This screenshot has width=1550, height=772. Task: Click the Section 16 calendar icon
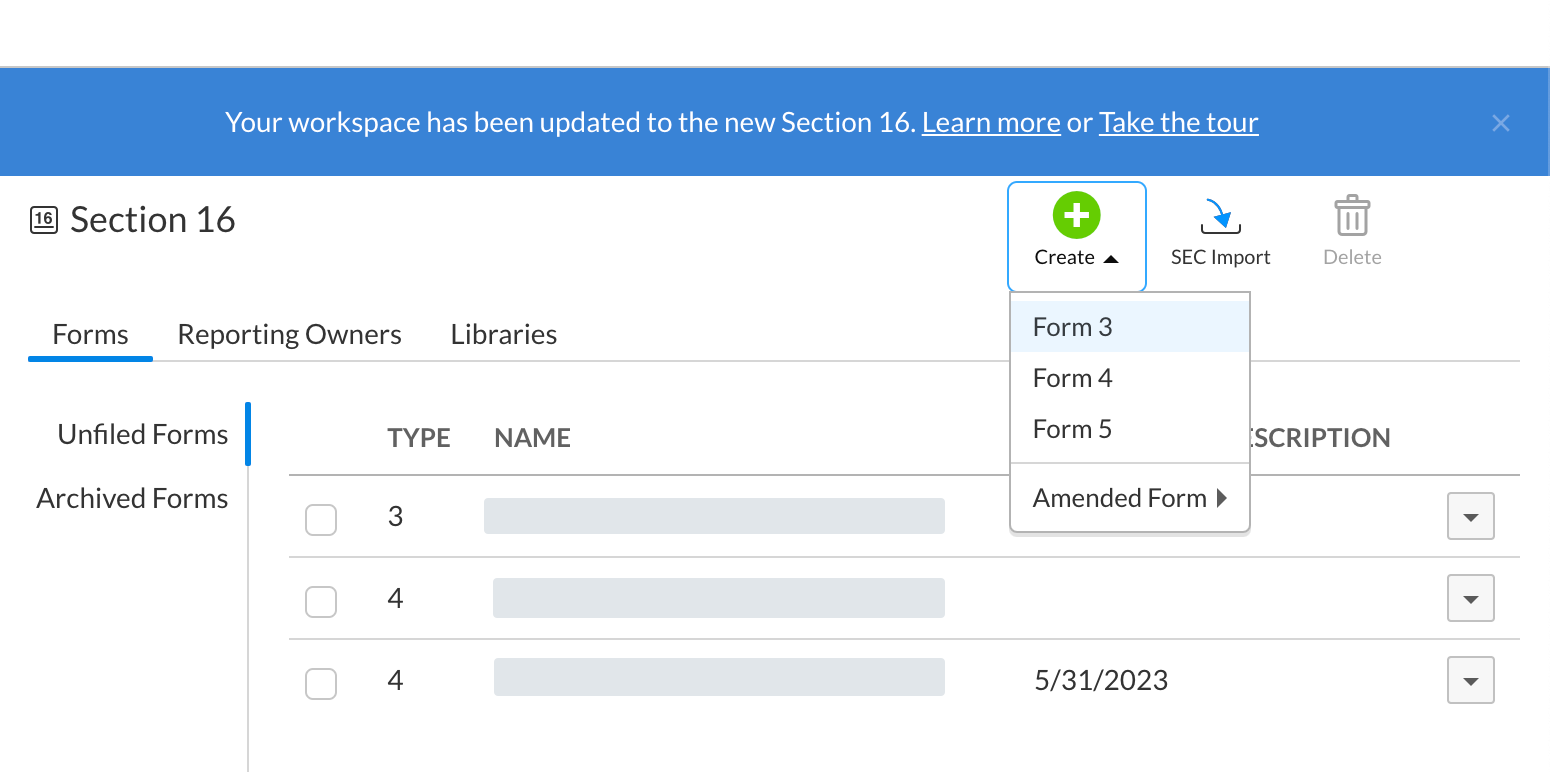tap(44, 220)
